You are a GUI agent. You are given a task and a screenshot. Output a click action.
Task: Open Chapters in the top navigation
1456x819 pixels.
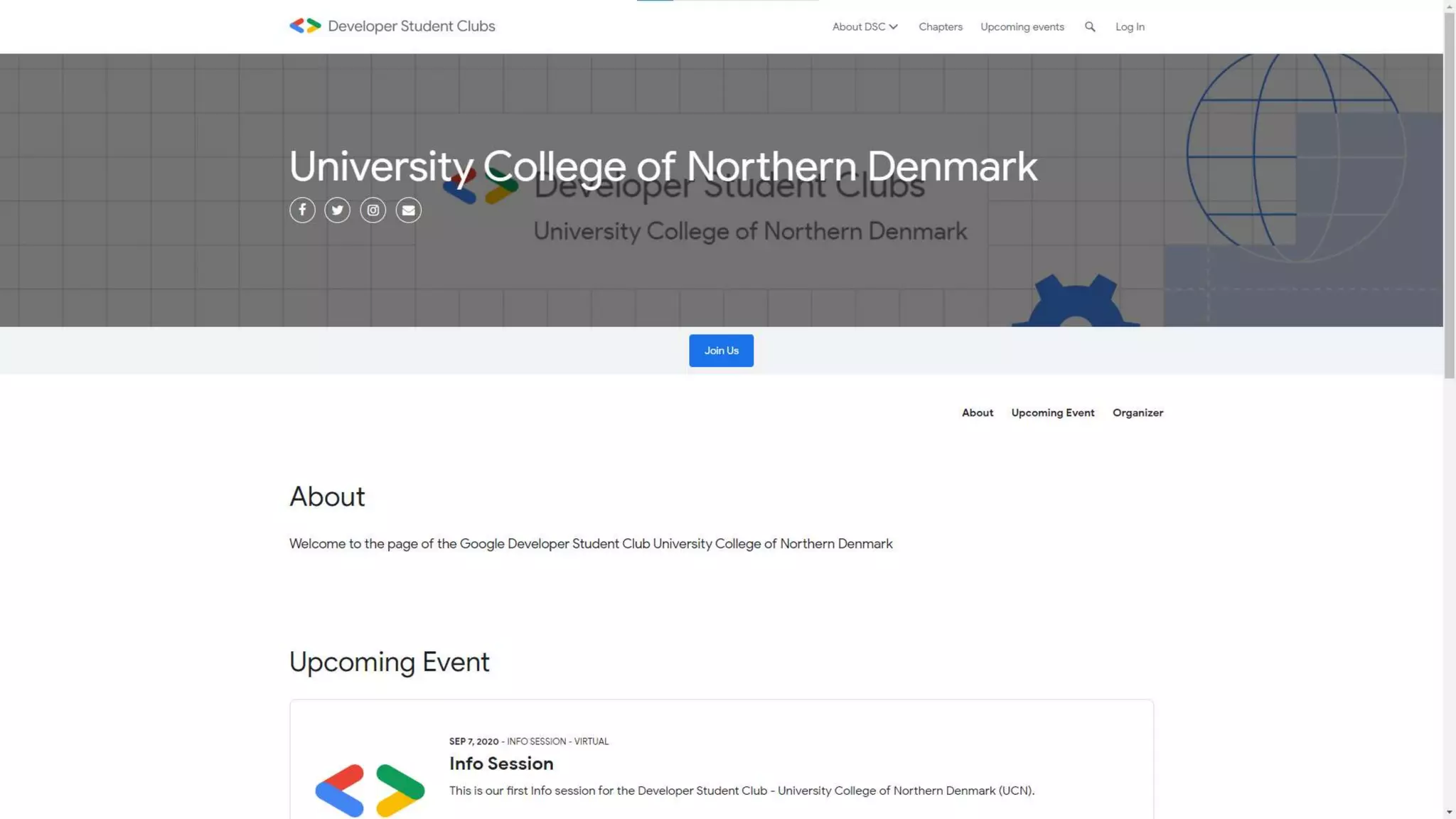coord(941,27)
